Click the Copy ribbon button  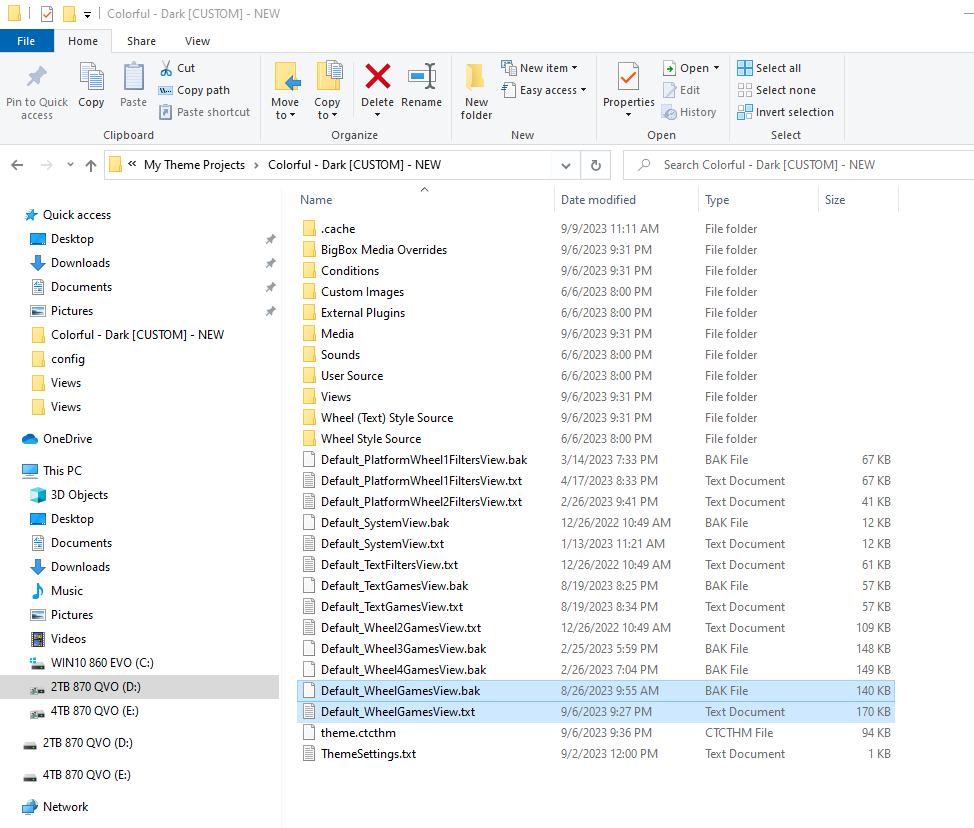point(91,86)
